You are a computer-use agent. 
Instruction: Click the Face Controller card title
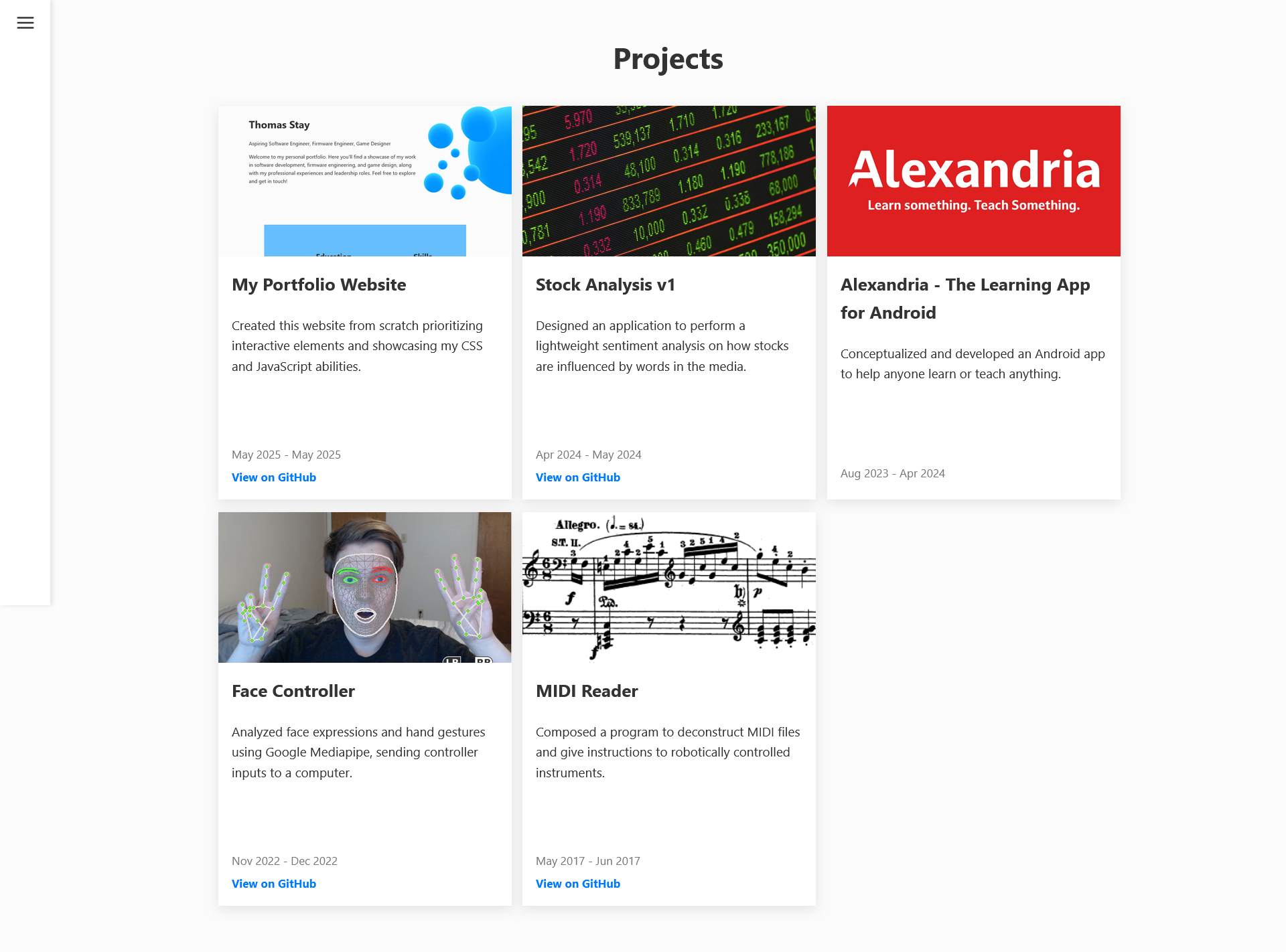[x=293, y=691]
